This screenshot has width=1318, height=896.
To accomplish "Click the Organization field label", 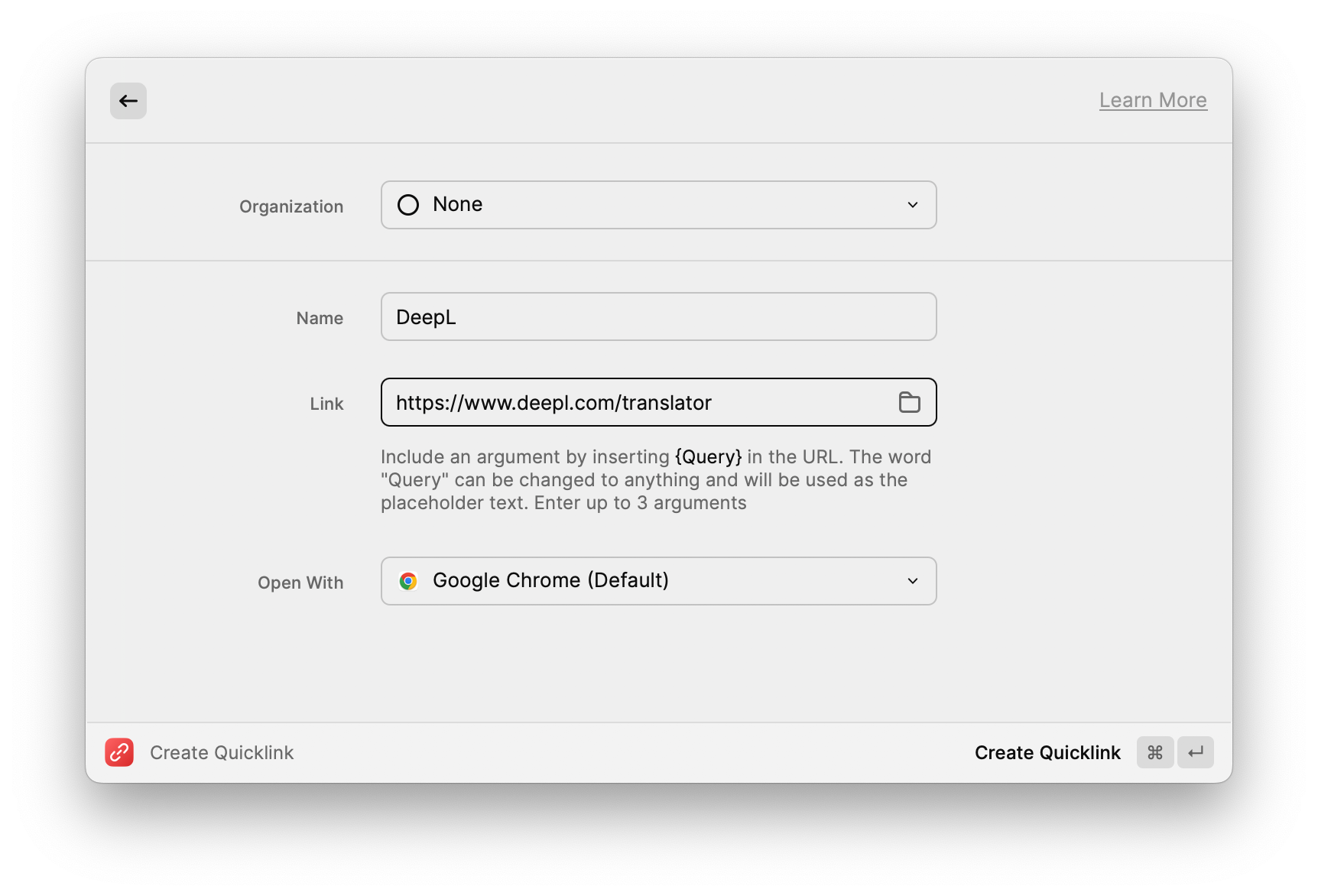I will 291,206.
